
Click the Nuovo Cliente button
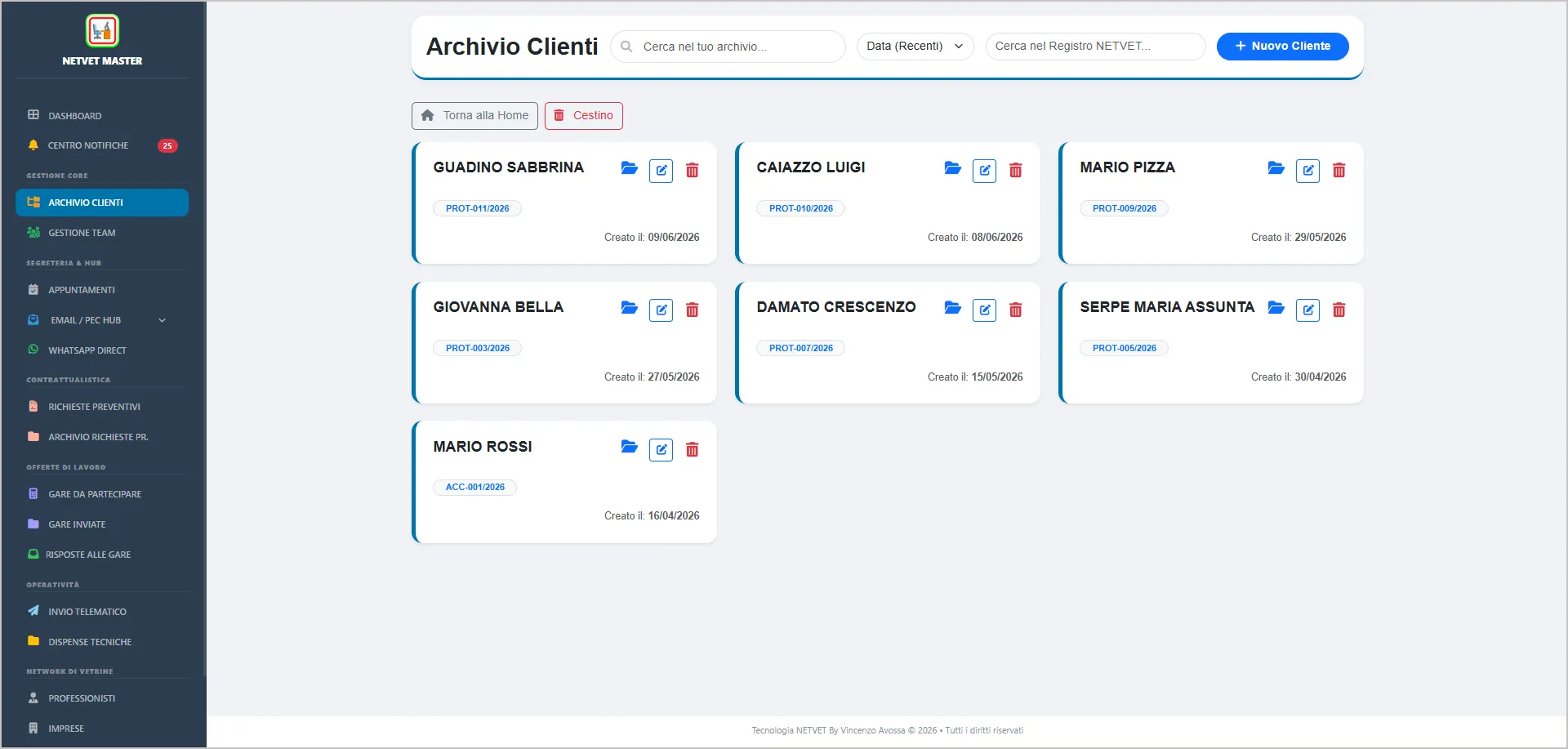(1282, 47)
